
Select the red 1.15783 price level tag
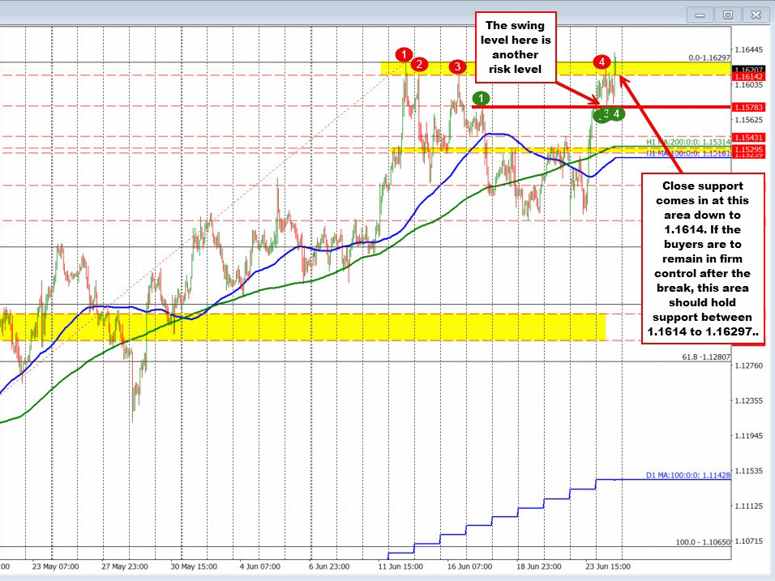tap(749, 107)
